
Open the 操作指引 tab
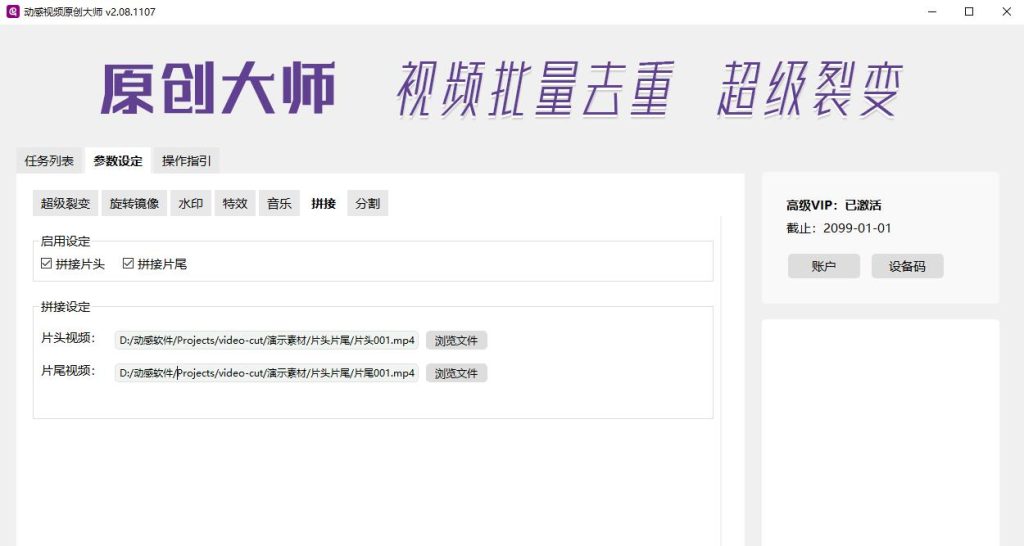point(187,161)
